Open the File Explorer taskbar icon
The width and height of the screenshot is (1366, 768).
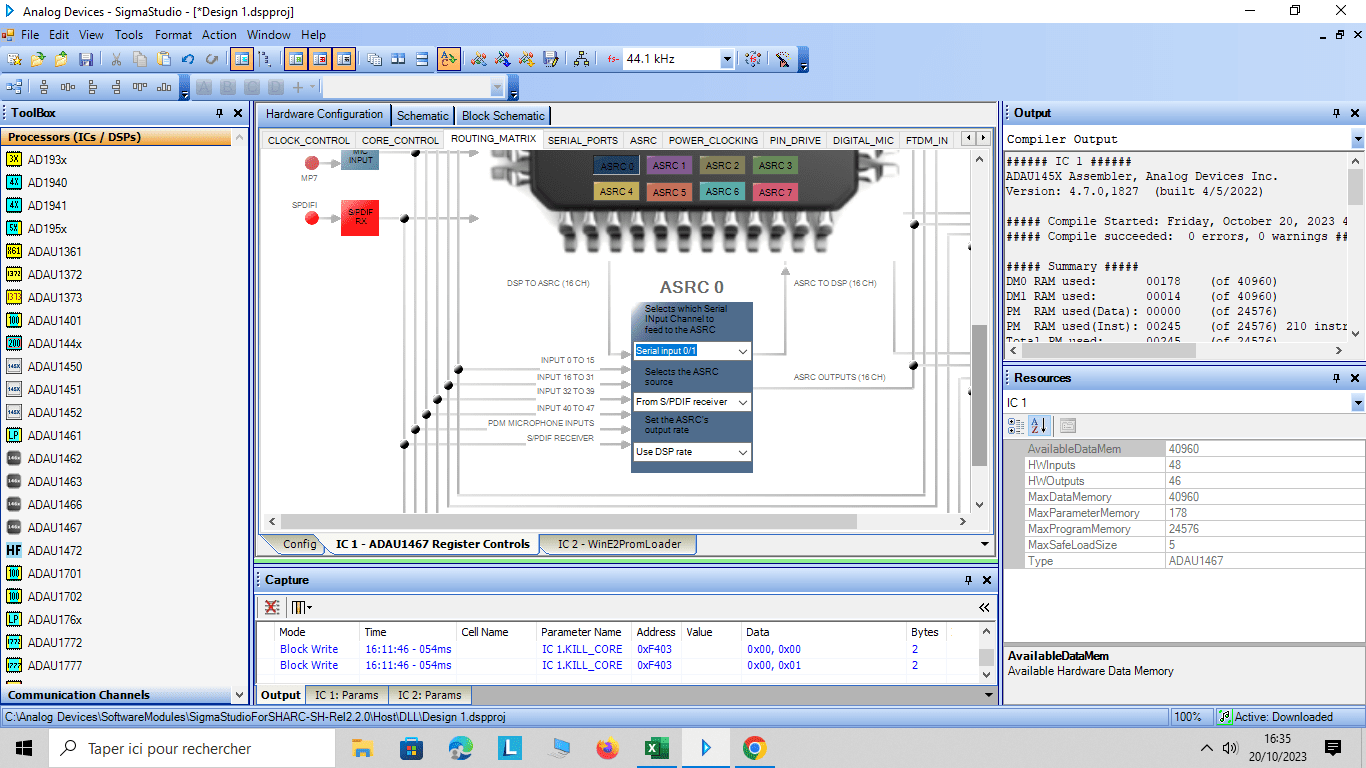[x=362, y=748]
